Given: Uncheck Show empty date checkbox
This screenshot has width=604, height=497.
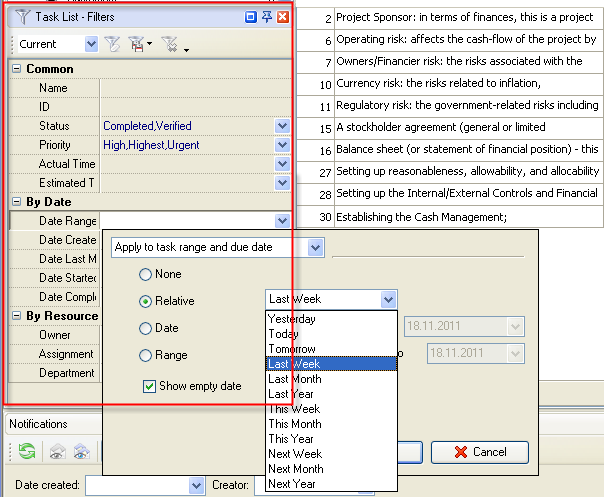Looking at the screenshot, I should (x=149, y=386).
